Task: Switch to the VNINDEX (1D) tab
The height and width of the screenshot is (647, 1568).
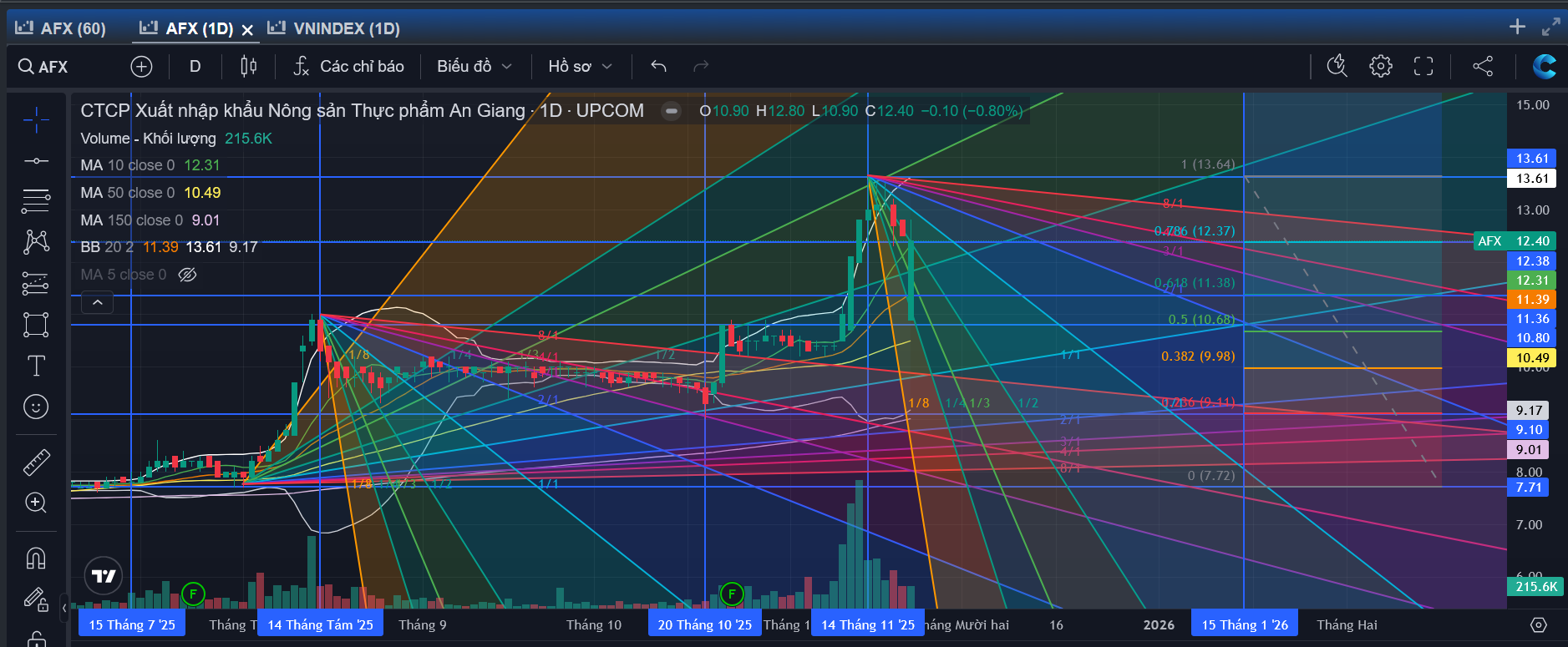Action: coord(333,28)
